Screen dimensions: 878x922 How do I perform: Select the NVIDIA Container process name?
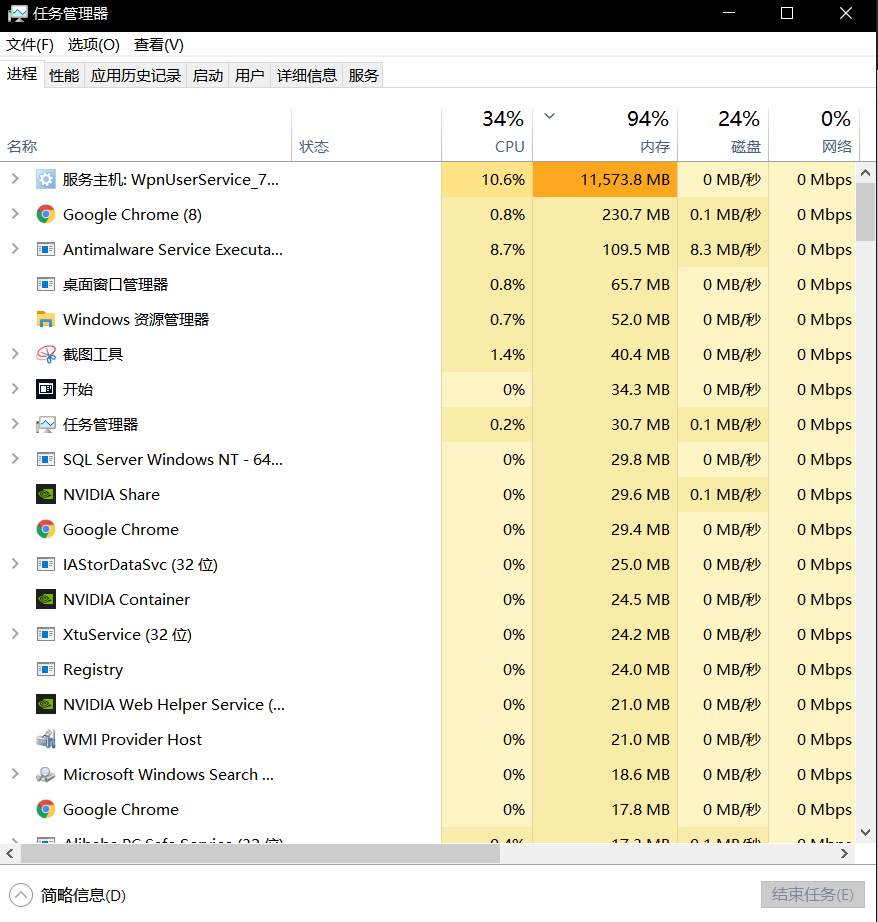click(126, 599)
